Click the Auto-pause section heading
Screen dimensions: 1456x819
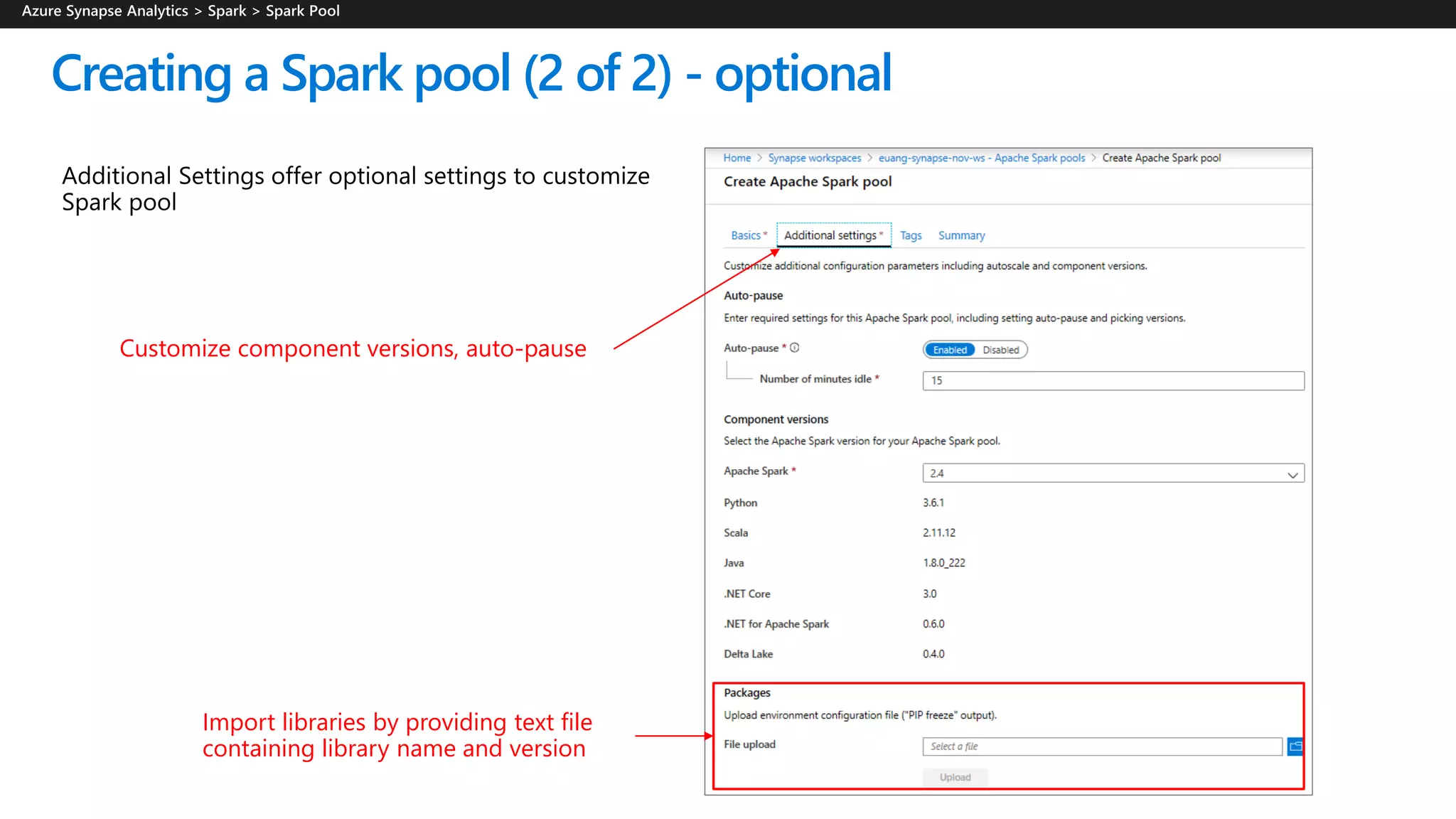(753, 296)
